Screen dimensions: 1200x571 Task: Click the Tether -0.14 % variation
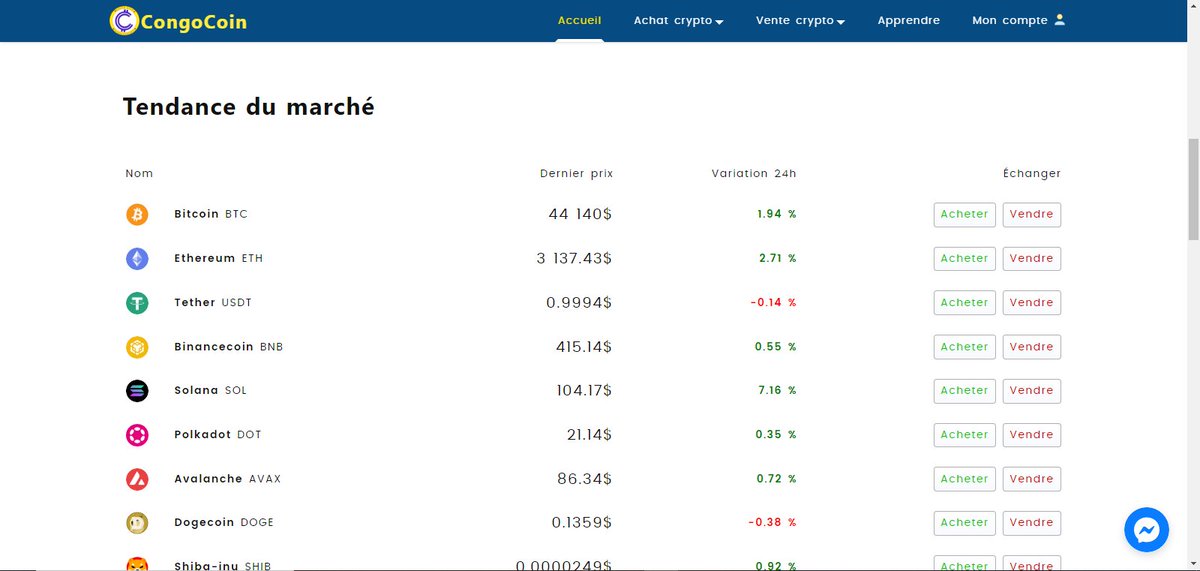tap(774, 302)
